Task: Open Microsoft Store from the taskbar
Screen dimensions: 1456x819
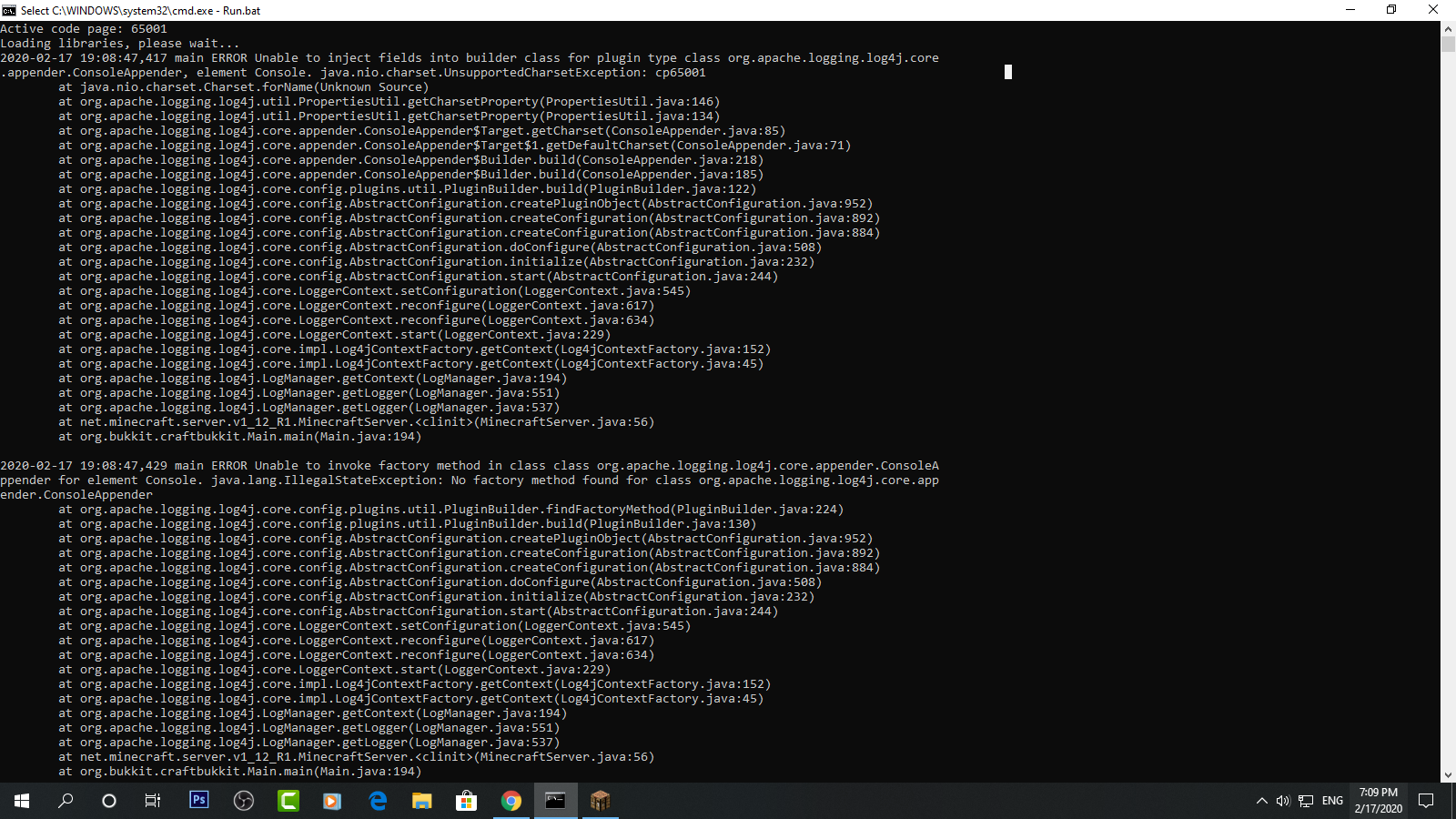Action: point(466,801)
